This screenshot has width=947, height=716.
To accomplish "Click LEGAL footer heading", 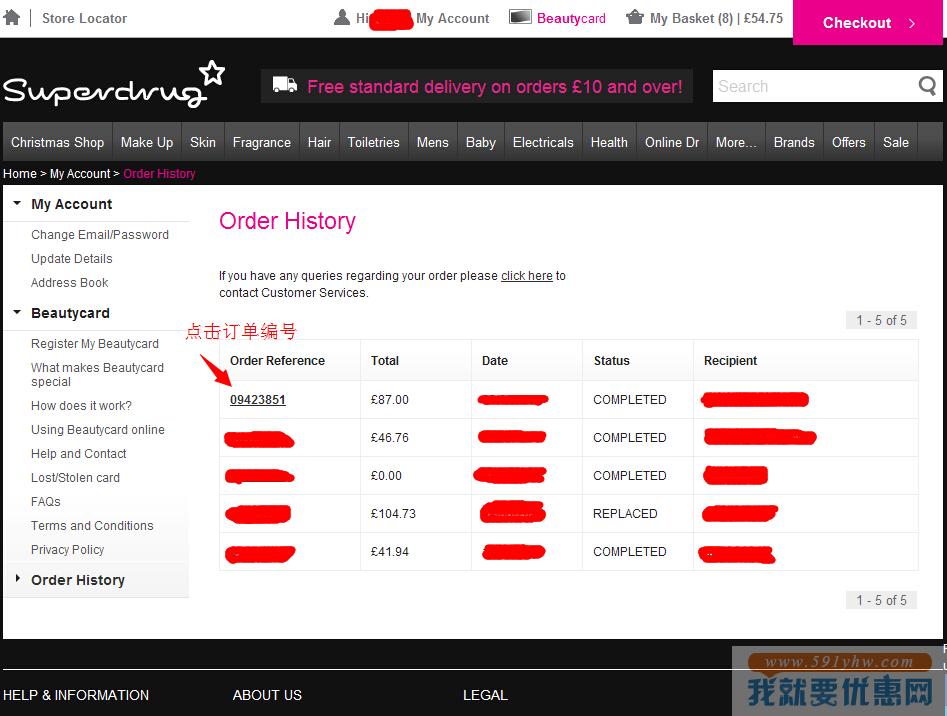I will pos(485,695).
